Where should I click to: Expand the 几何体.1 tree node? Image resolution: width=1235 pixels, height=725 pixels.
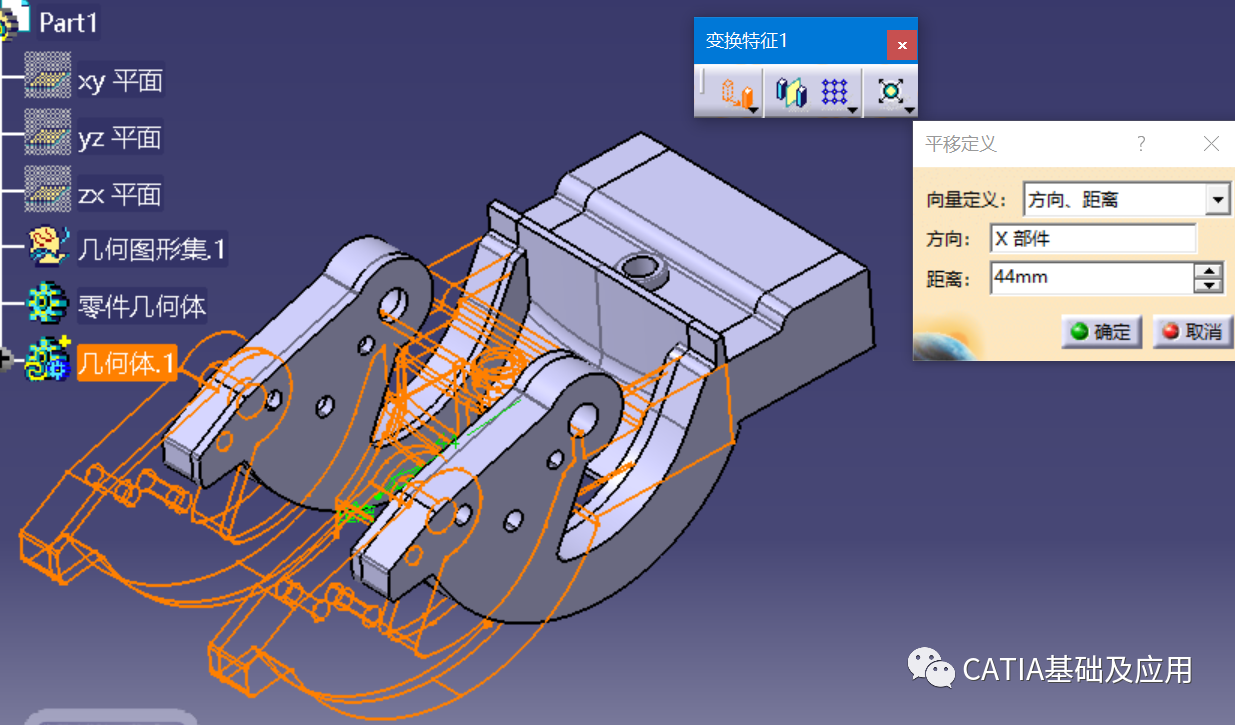(5, 361)
